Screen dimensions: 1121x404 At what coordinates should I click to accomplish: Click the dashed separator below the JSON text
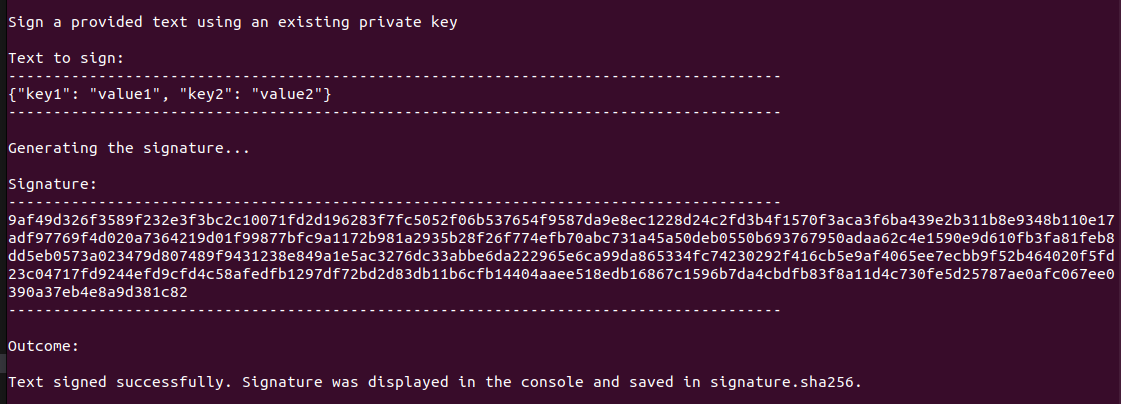coord(393,112)
